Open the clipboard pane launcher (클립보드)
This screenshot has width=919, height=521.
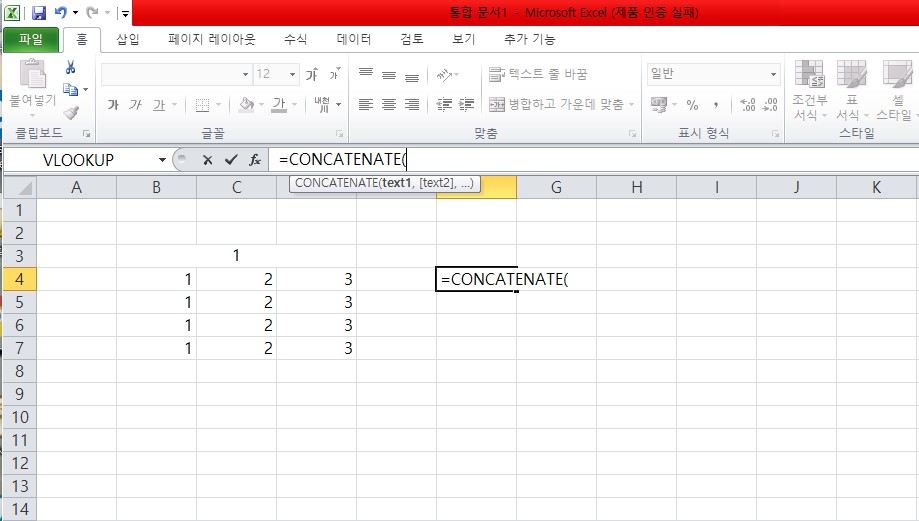[87, 134]
